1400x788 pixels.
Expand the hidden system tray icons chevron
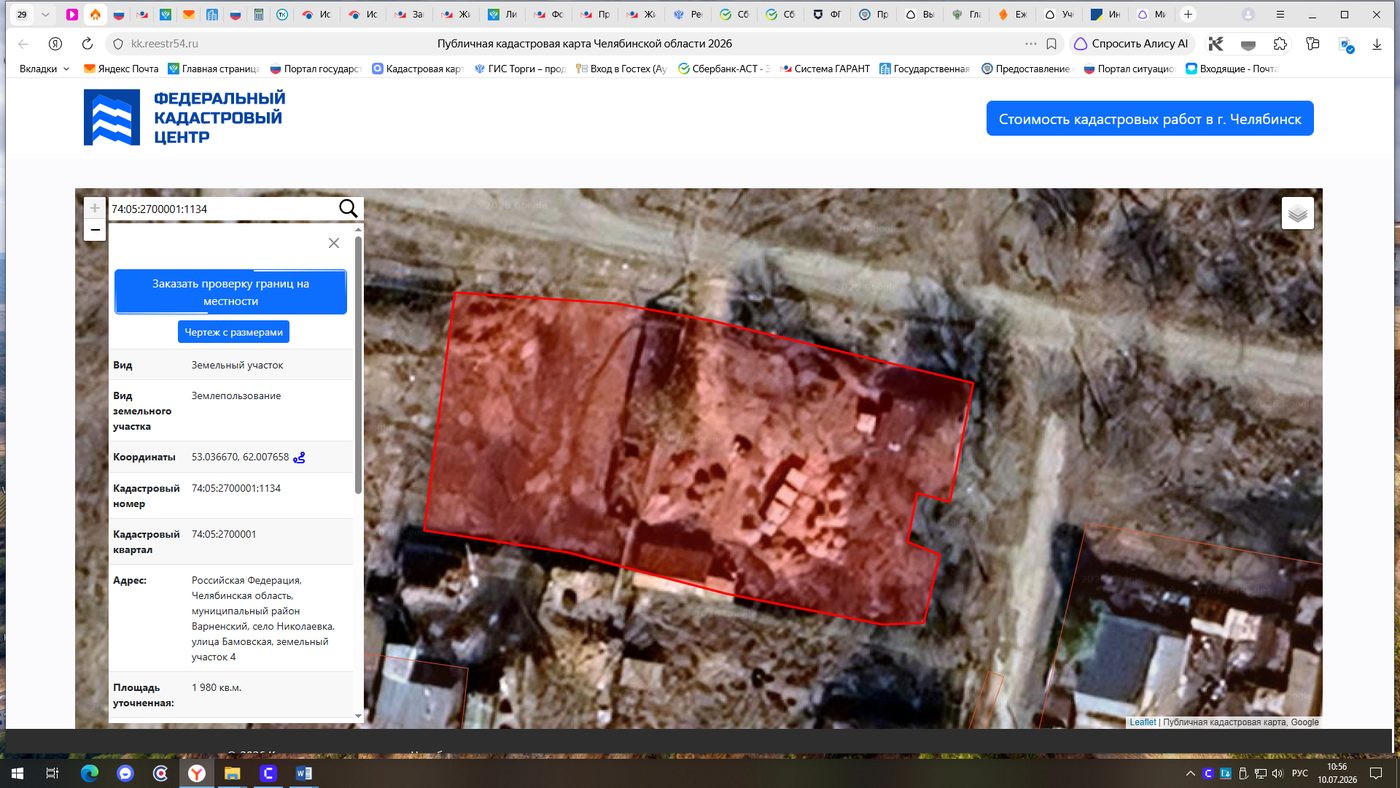(x=1189, y=774)
